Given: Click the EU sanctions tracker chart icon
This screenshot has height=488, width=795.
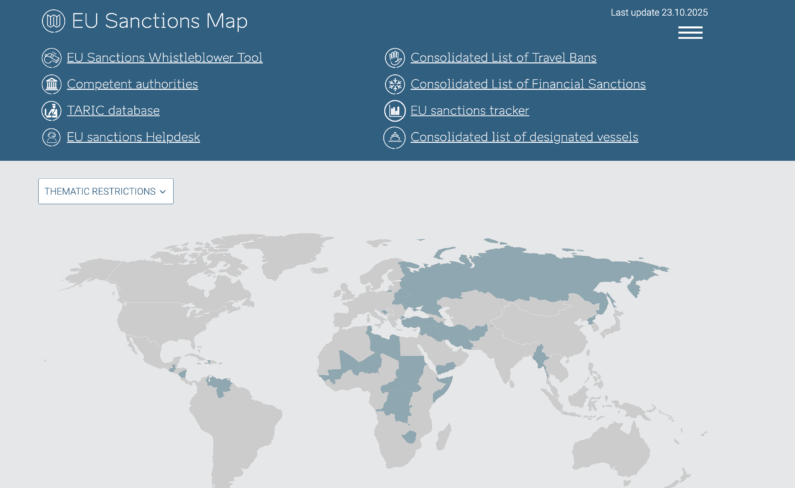Looking at the screenshot, I should click(x=394, y=111).
